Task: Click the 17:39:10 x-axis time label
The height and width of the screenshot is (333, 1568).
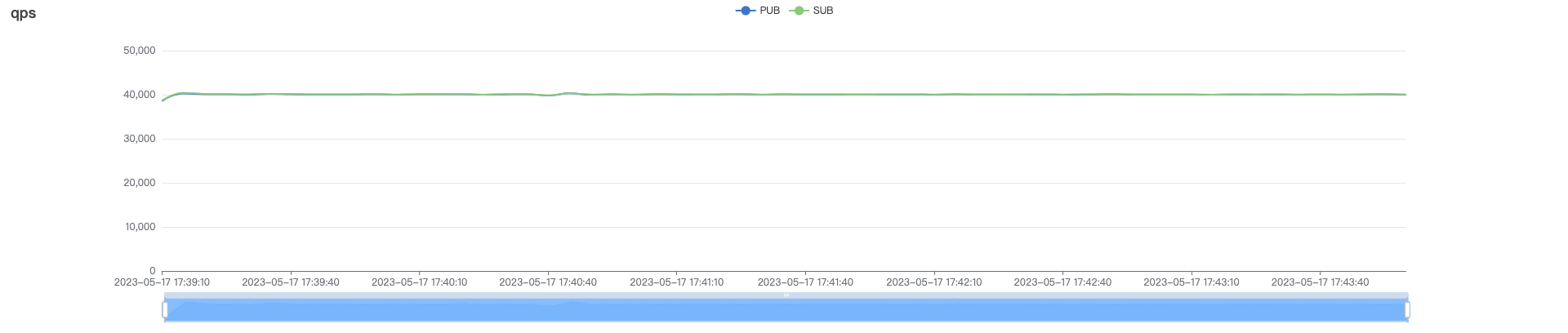Action: point(162,282)
